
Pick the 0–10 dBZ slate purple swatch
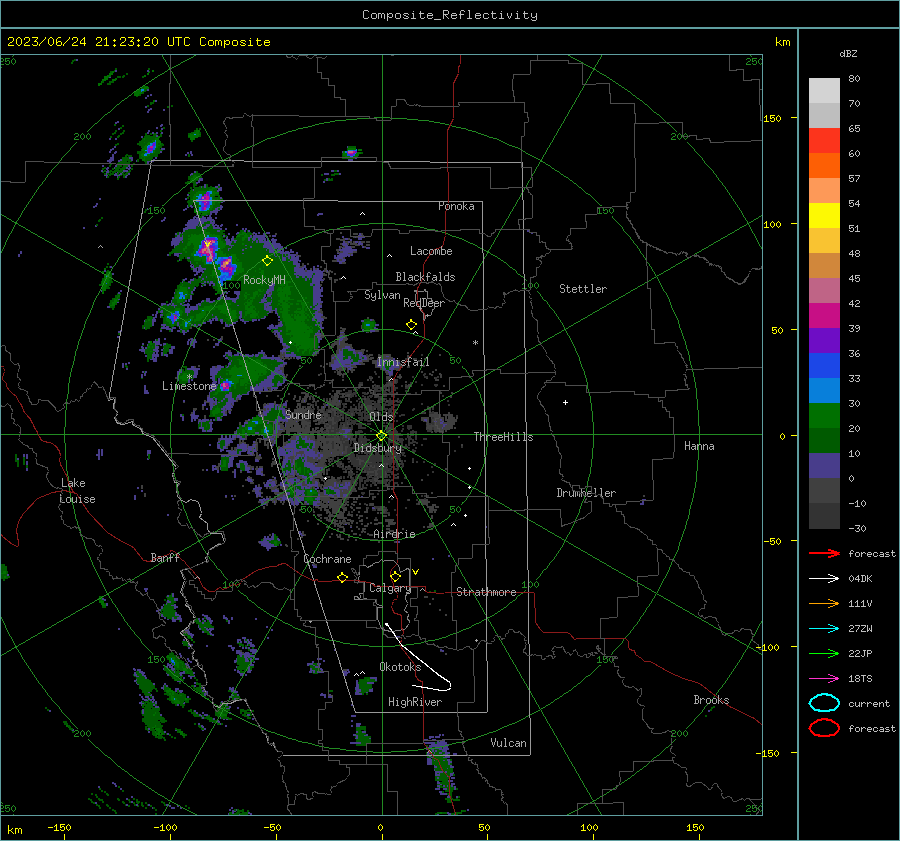point(824,466)
